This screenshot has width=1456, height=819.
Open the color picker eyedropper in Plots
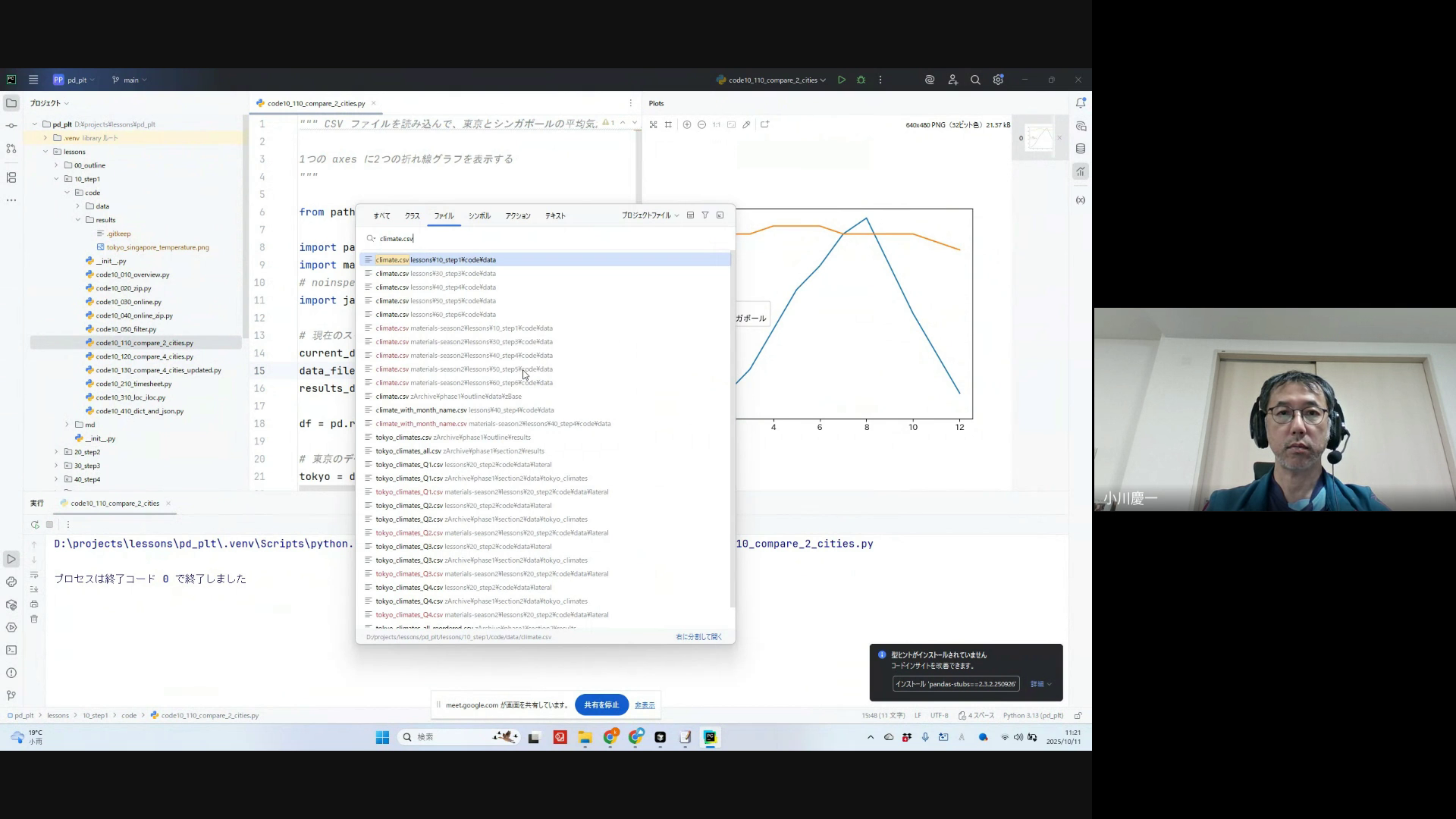point(746,124)
